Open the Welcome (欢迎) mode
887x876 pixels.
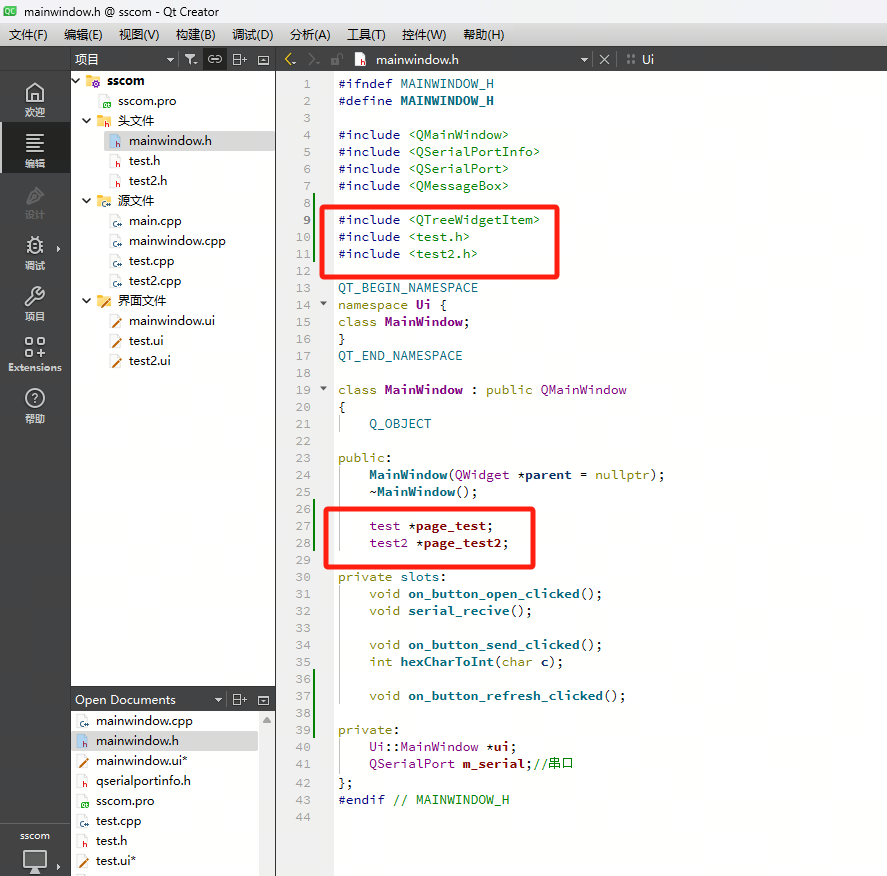tap(35, 100)
